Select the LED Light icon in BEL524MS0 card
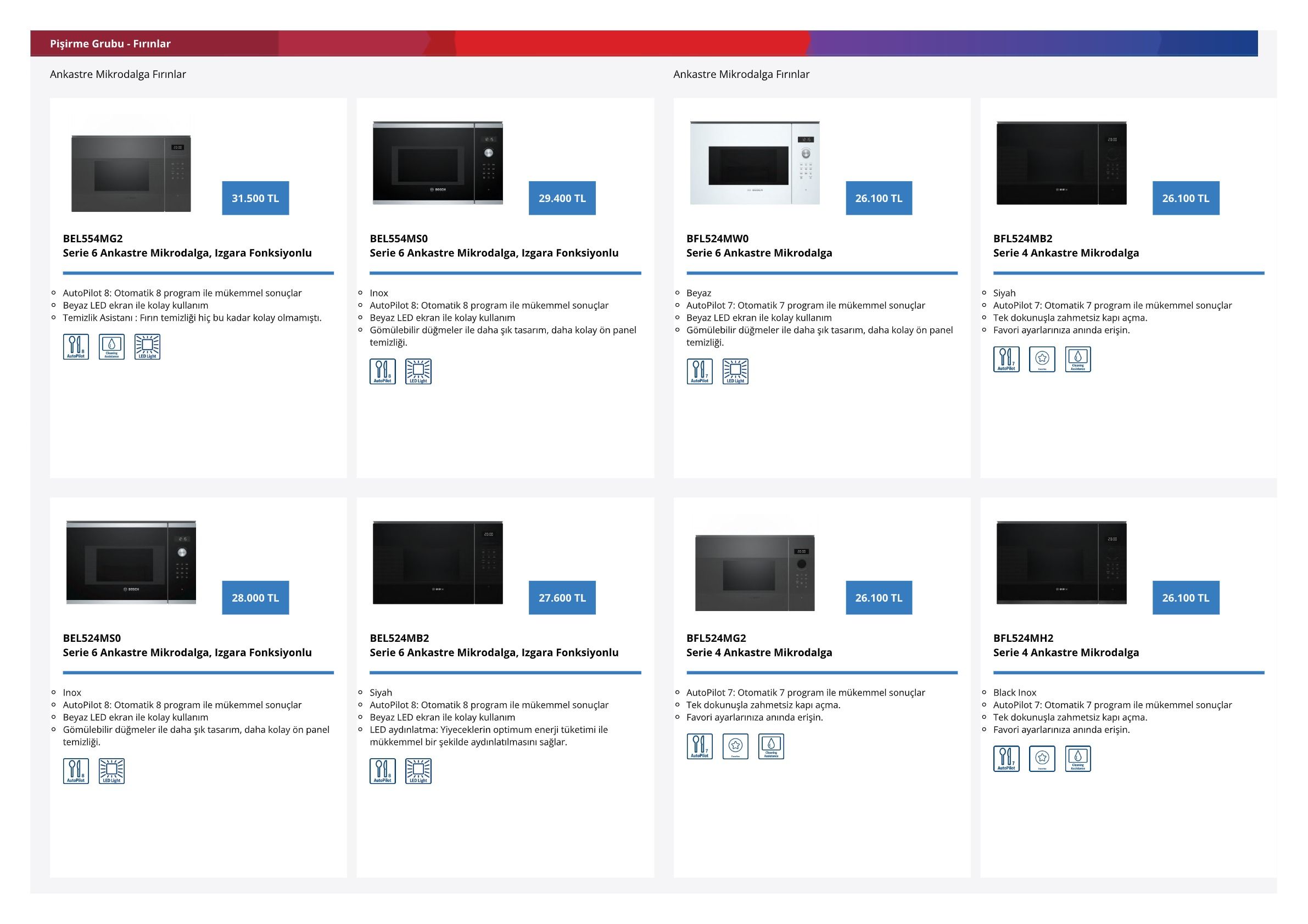1308x924 pixels. click(x=111, y=771)
